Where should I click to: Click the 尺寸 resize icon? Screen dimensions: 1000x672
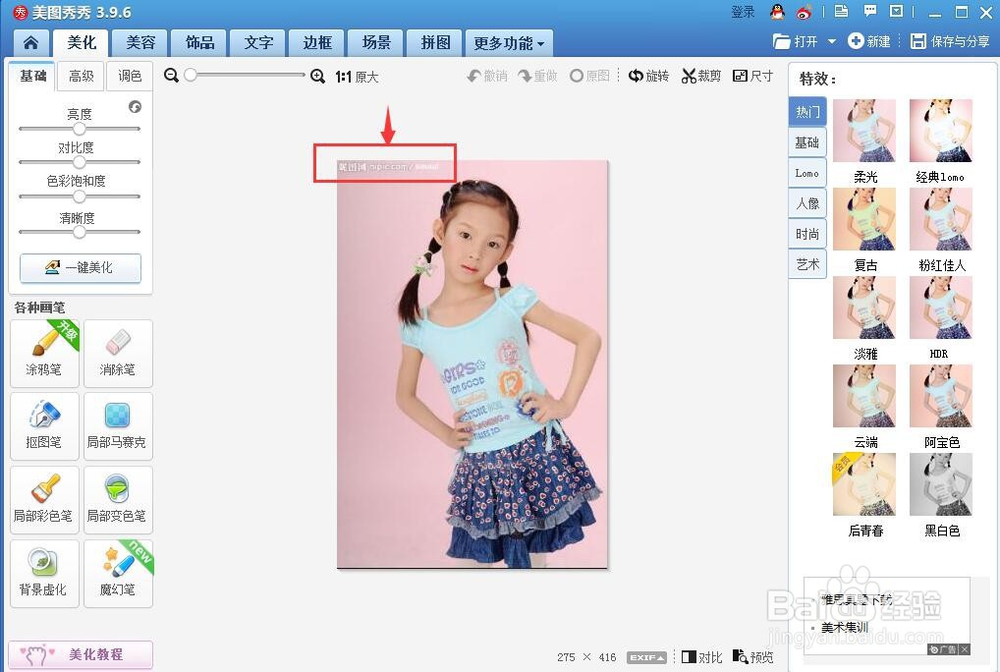point(752,75)
